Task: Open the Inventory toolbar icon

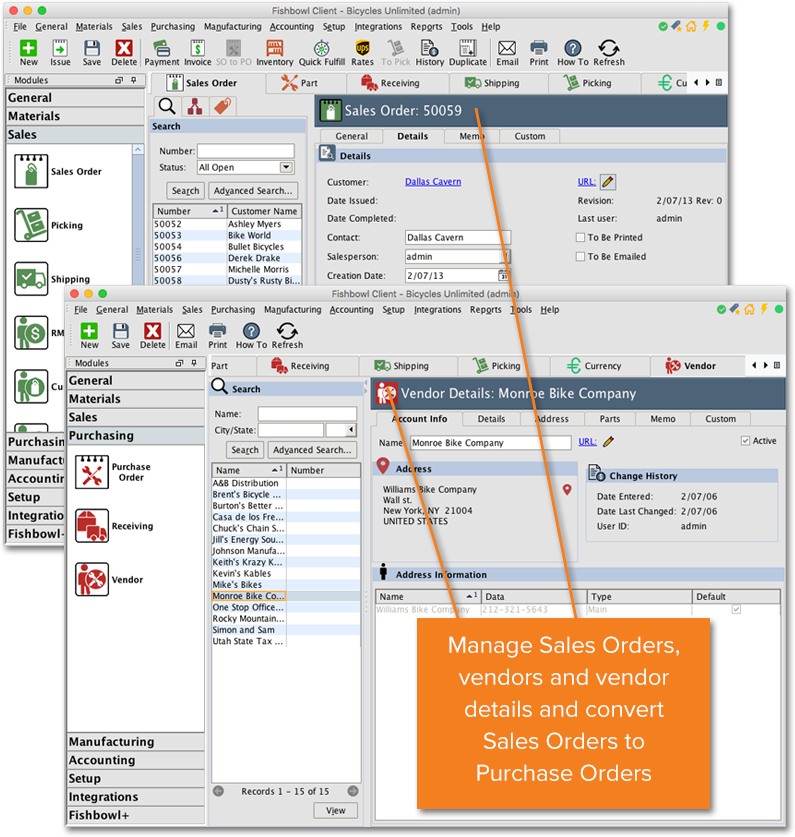Action: click(274, 48)
